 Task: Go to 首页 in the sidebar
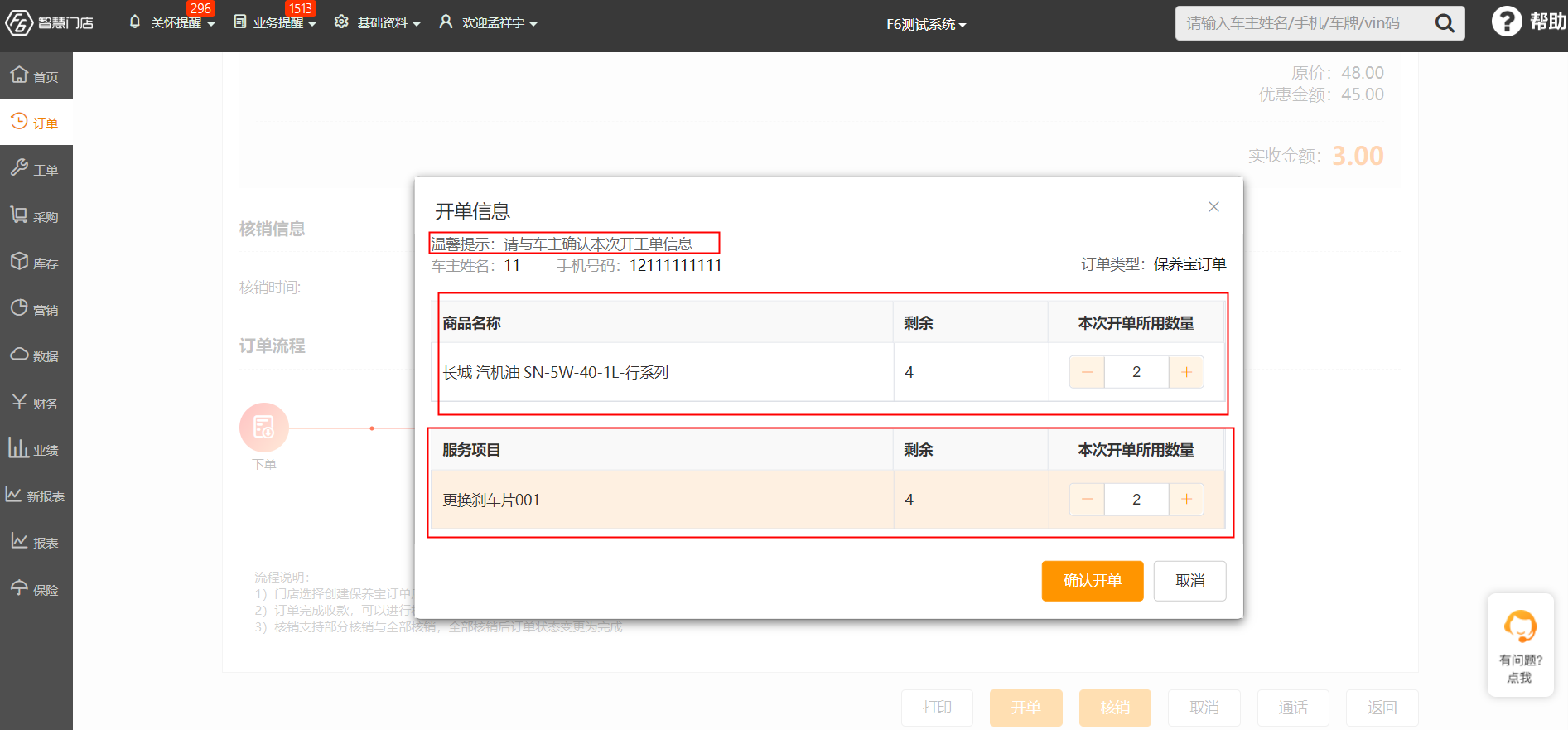pos(36,76)
